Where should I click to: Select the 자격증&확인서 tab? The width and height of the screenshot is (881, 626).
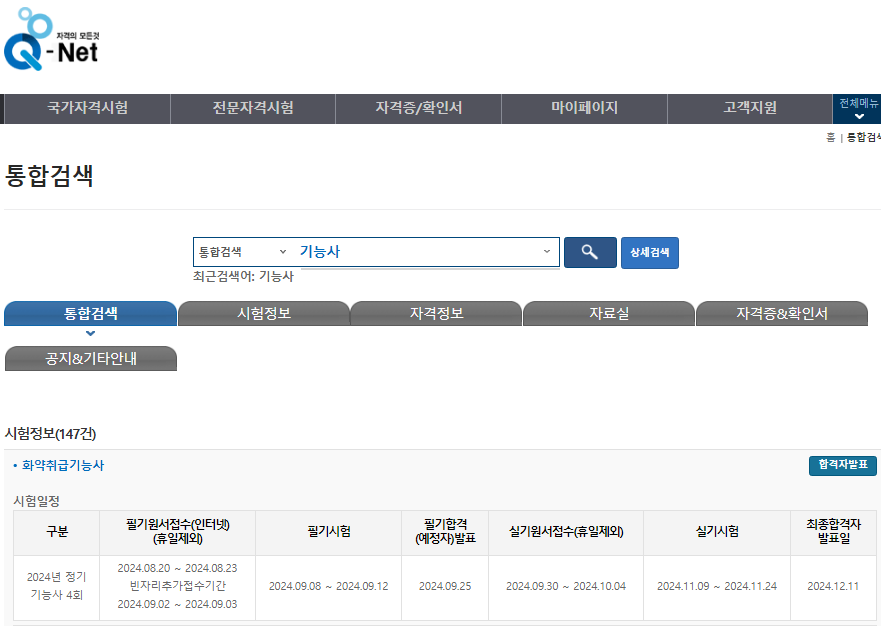tap(782, 314)
